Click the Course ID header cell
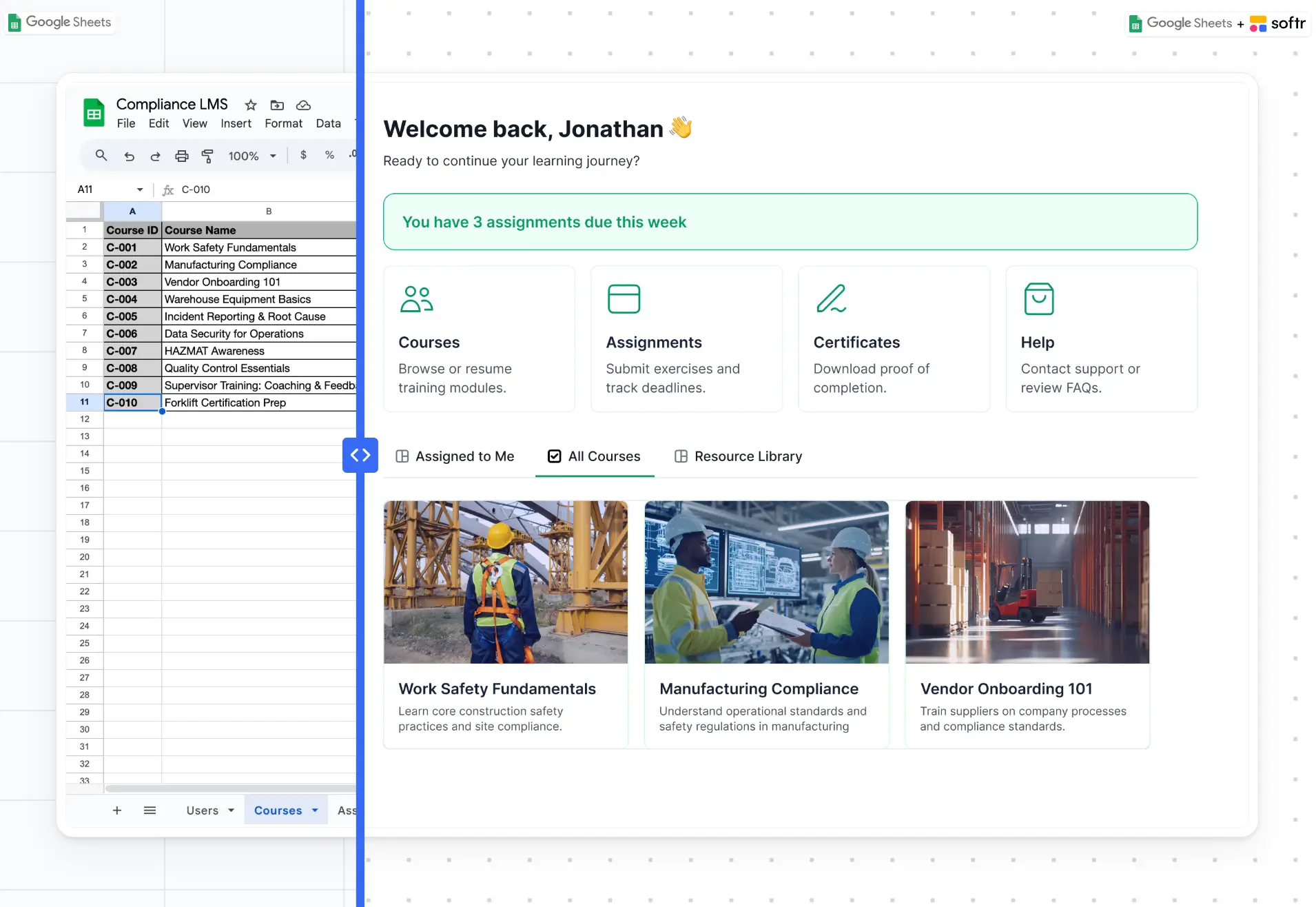The height and width of the screenshot is (907, 1316). click(x=132, y=230)
